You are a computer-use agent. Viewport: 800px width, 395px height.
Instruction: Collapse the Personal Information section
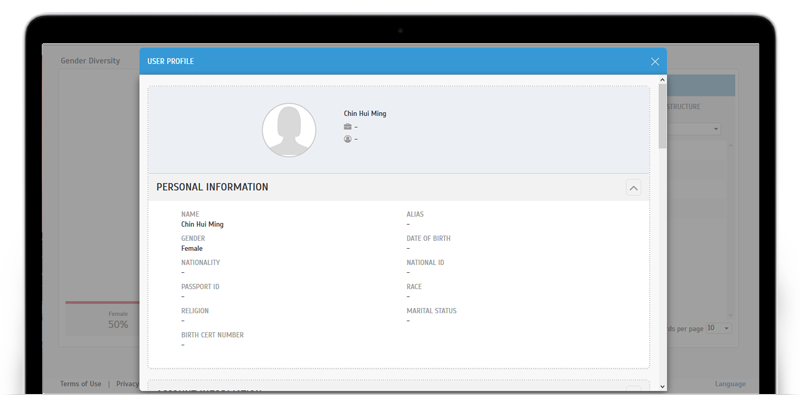point(633,188)
